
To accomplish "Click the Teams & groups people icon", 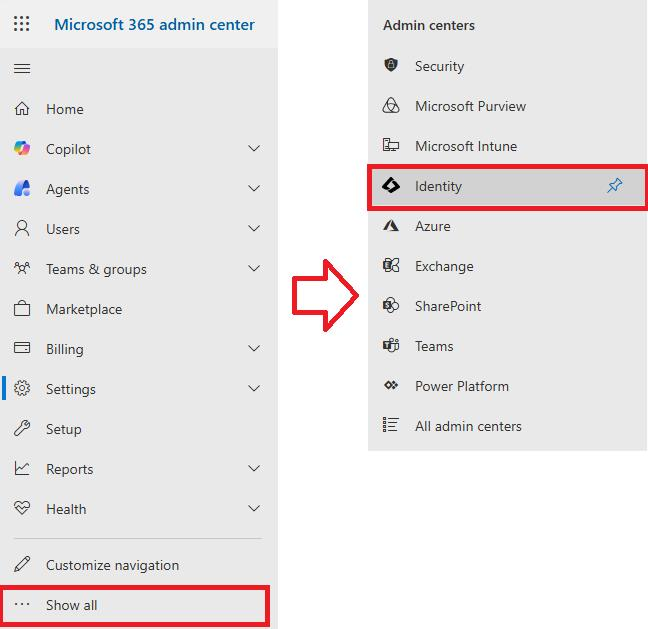I will [22, 268].
